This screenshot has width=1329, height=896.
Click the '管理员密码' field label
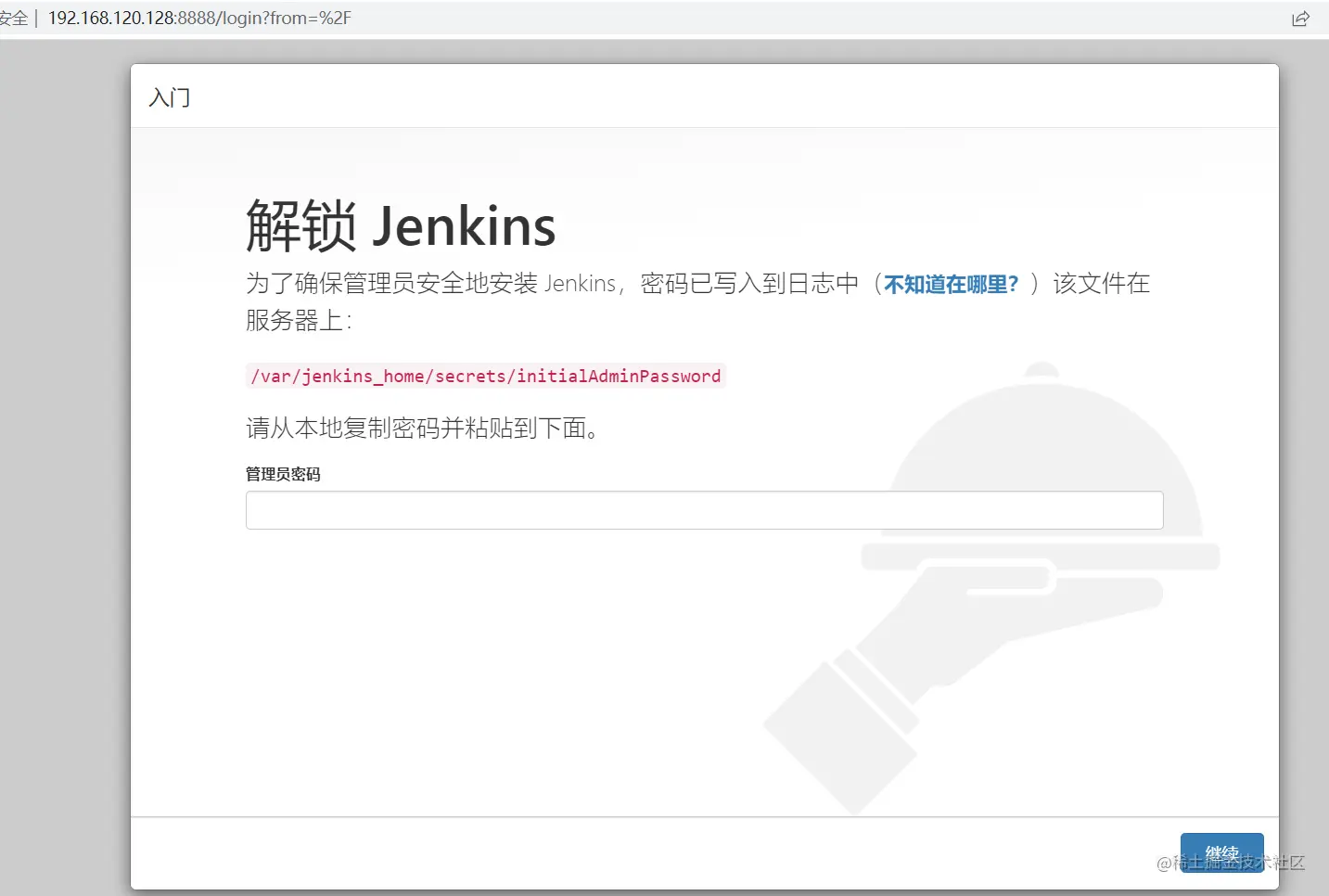(283, 474)
